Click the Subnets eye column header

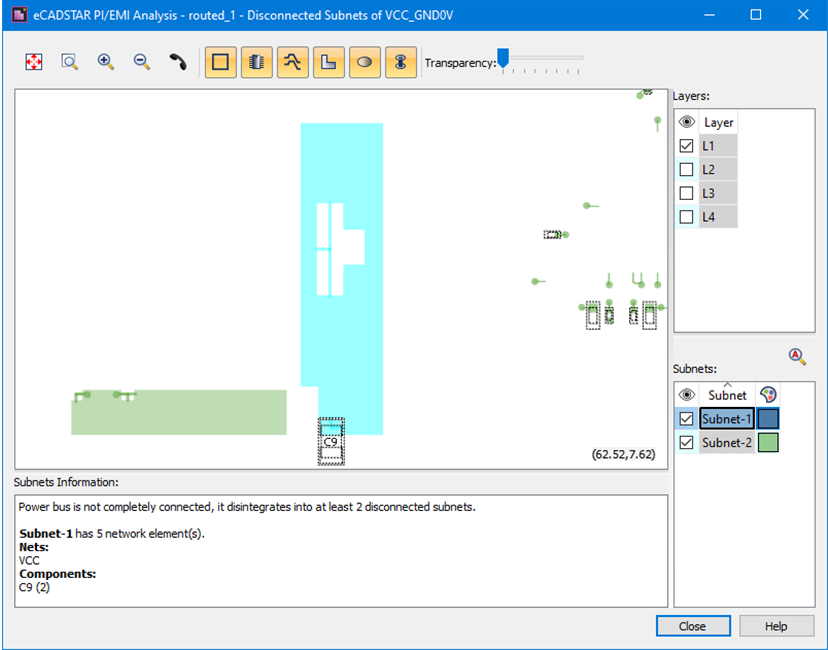pos(686,394)
